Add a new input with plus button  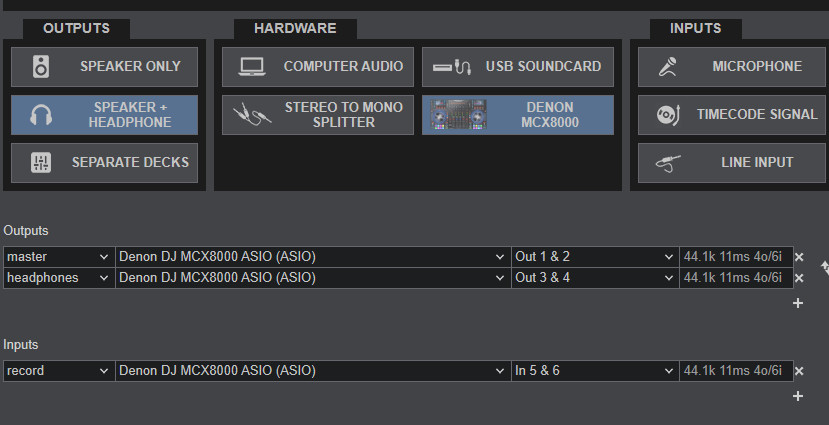pos(798,396)
